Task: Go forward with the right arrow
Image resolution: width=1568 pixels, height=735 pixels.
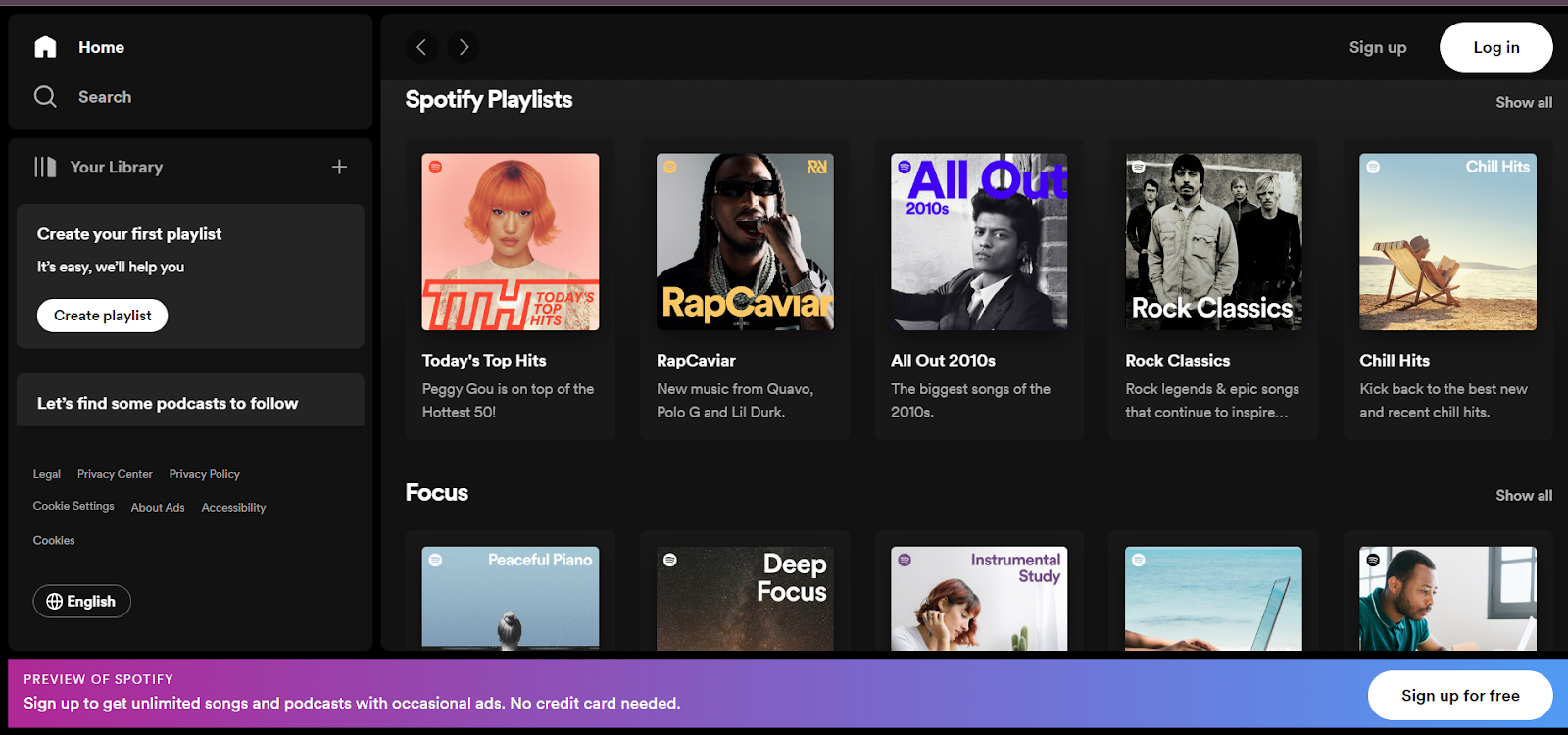Action: (464, 47)
